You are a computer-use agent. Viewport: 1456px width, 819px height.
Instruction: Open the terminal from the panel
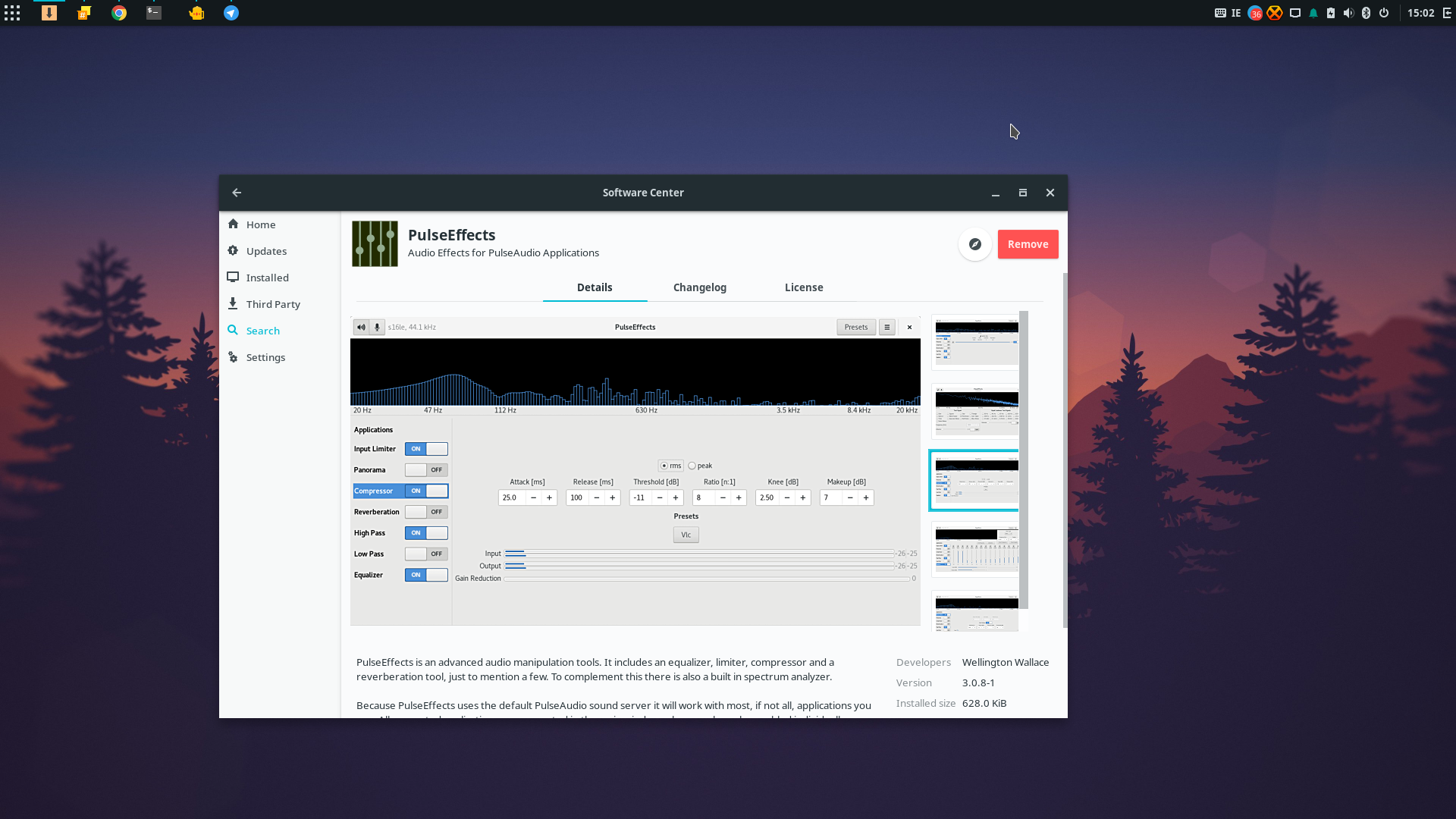pyautogui.click(x=154, y=13)
